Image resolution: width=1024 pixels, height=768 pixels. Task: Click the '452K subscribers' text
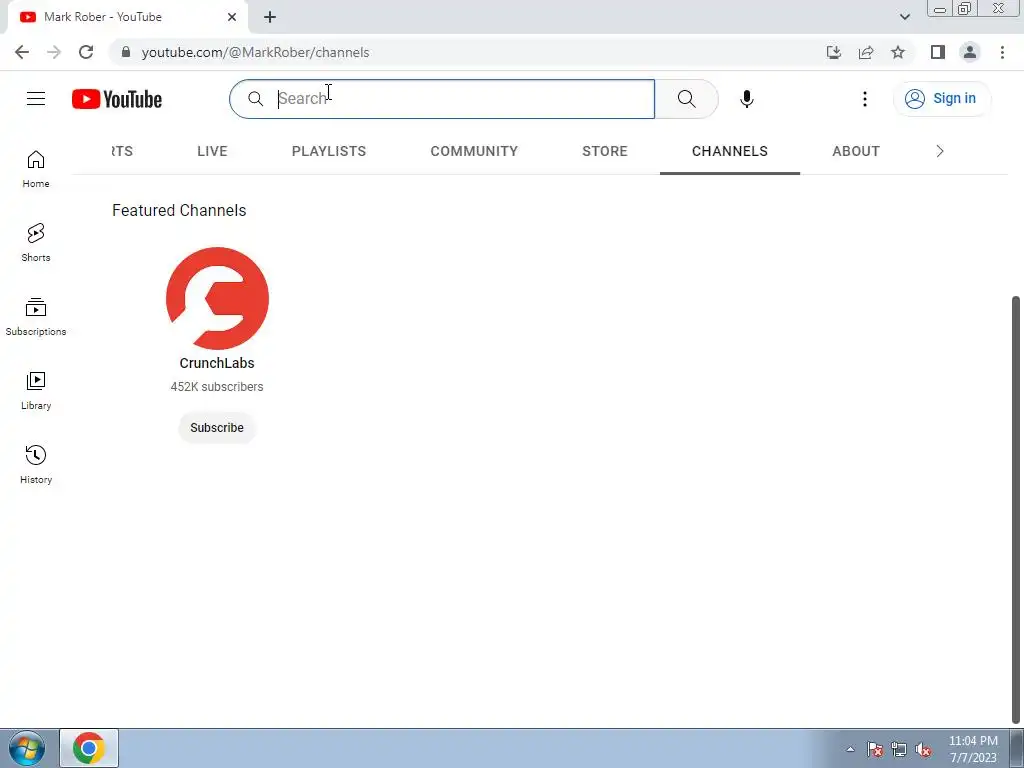coord(217,387)
